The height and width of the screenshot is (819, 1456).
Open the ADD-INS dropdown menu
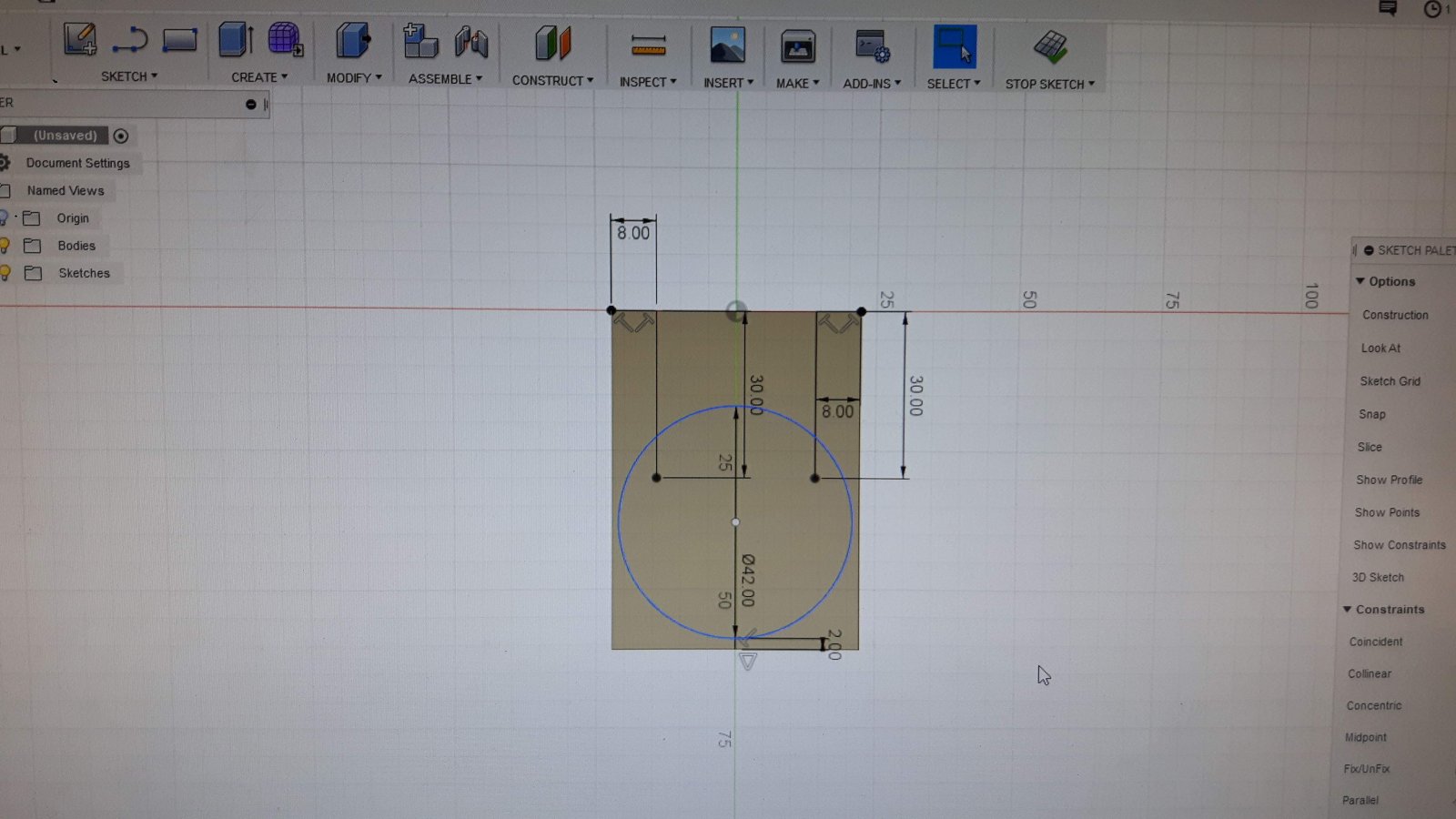(x=872, y=84)
